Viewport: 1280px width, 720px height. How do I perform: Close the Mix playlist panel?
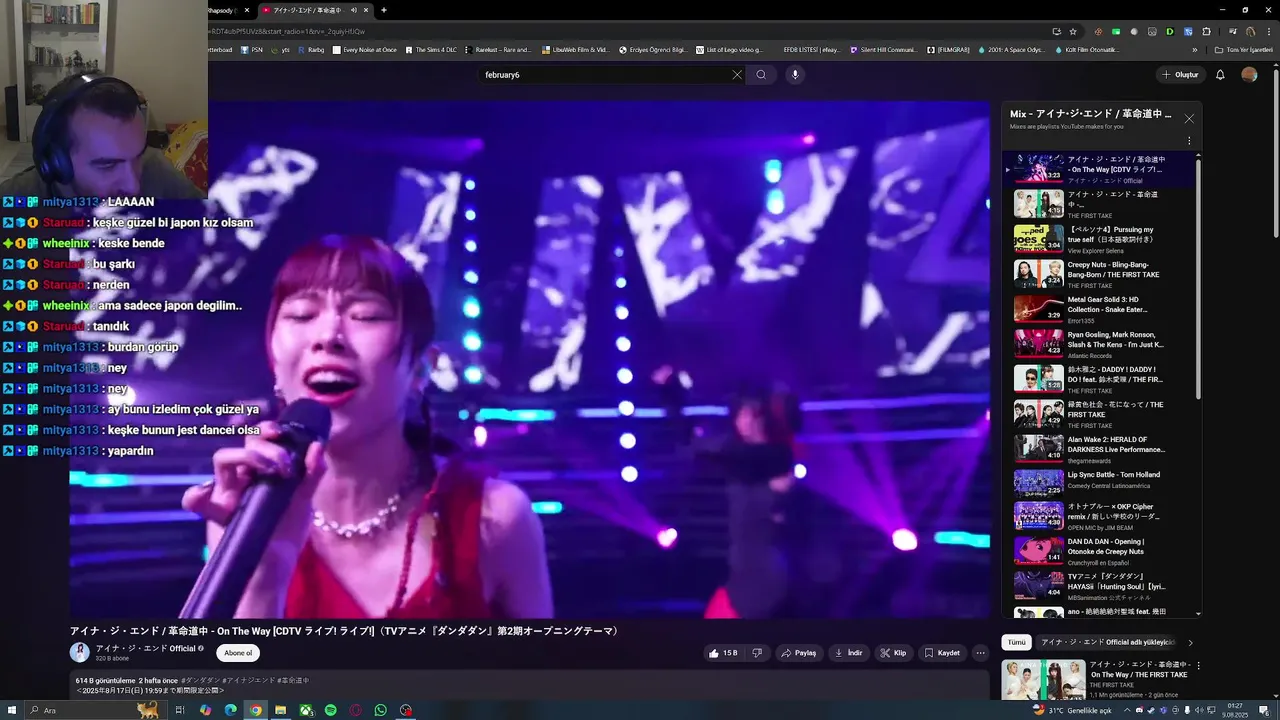coord(1189,118)
